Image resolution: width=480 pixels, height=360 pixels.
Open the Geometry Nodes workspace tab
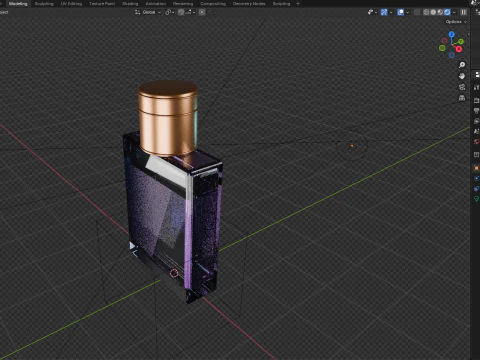(x=249, y=4)
